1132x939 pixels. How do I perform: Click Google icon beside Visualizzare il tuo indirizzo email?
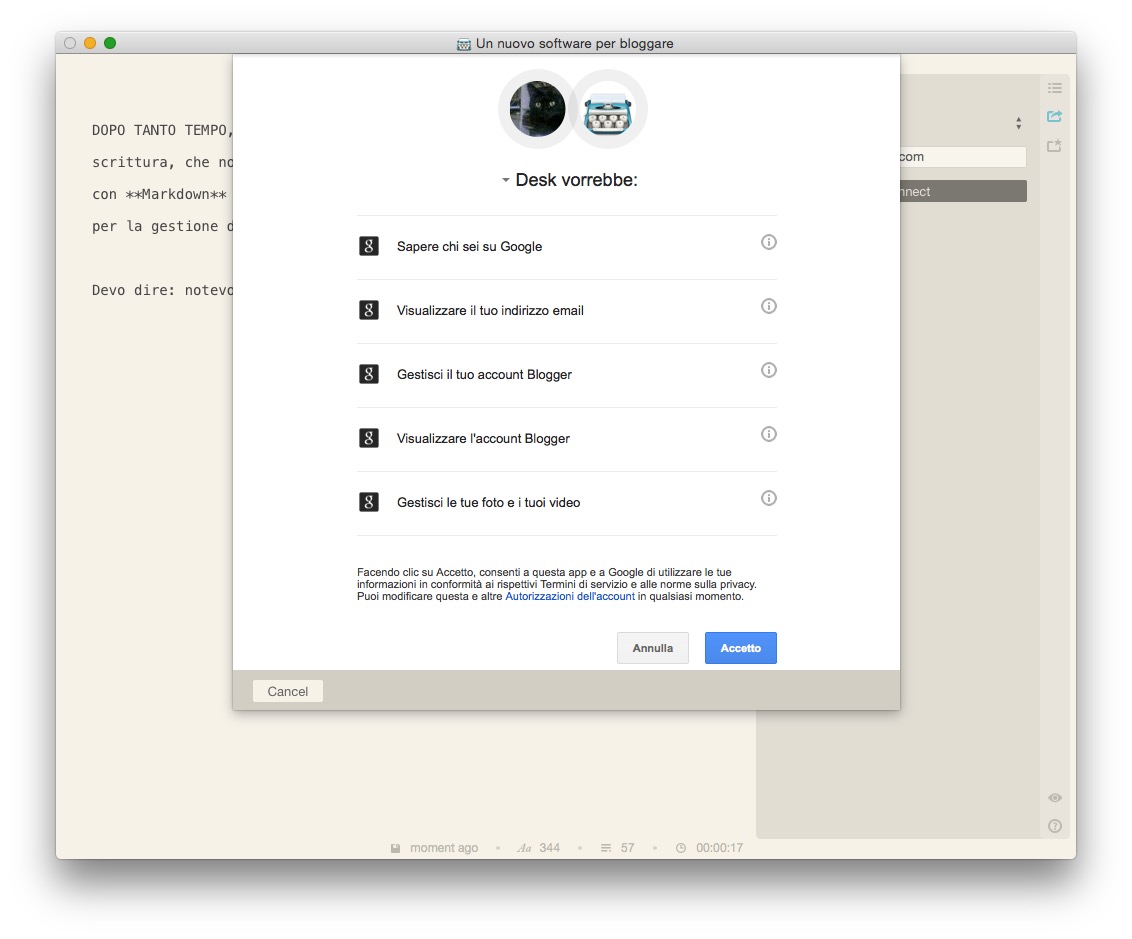tap(369, 310)
